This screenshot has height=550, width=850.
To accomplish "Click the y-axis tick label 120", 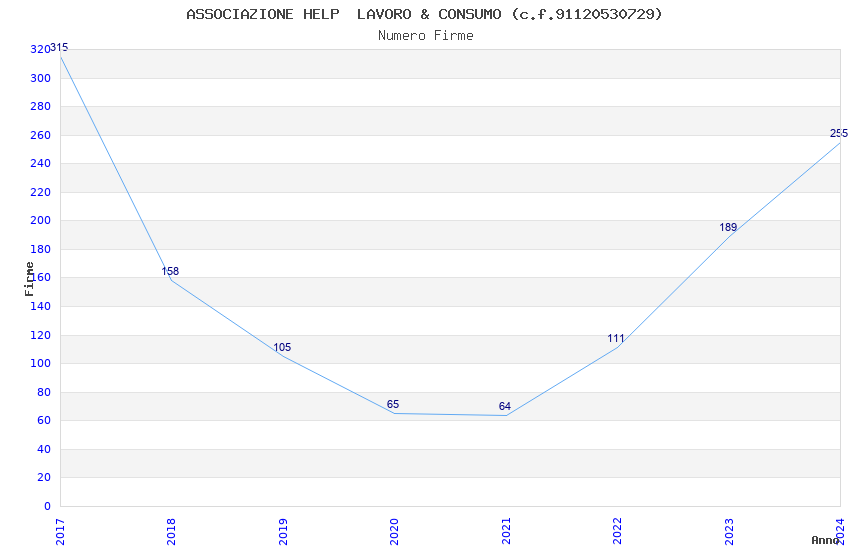I will pos(40,335).
